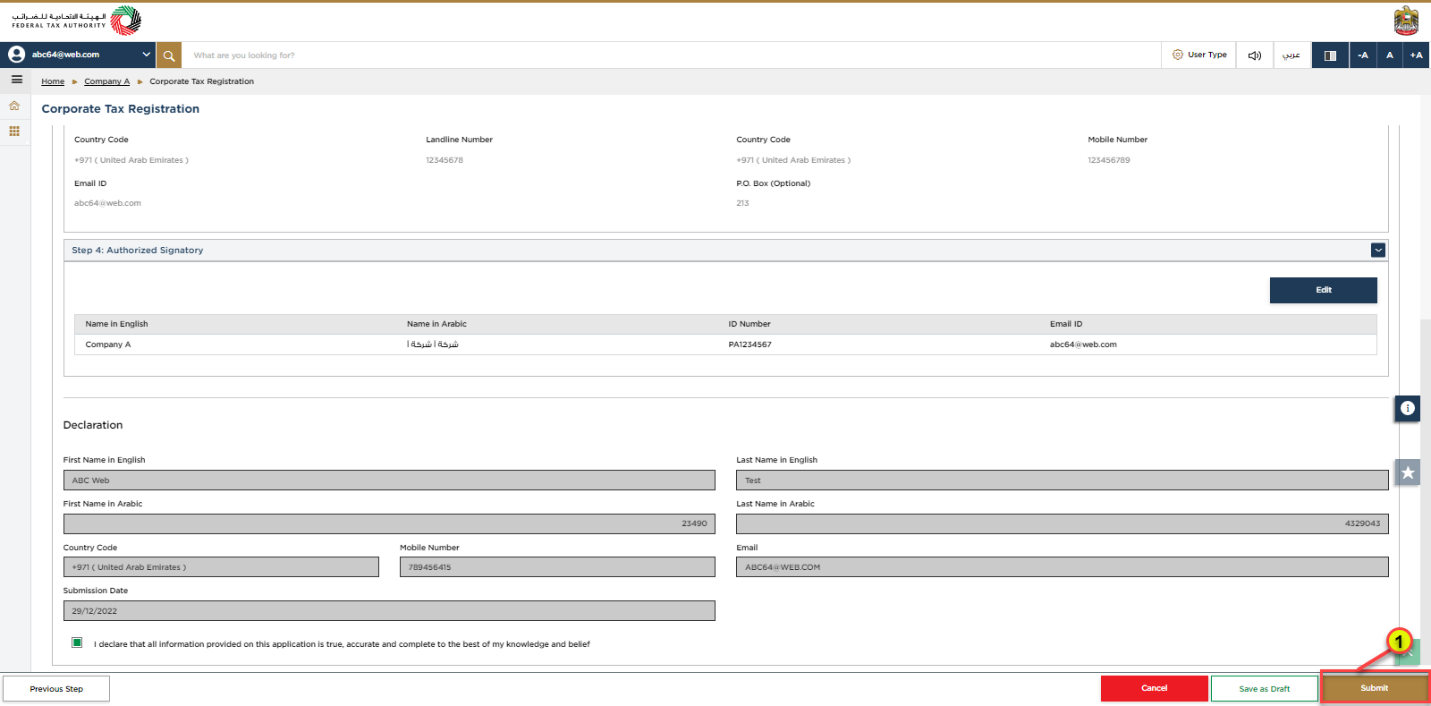Reset font size with A button
1431x706 pixels.
tap(1389, 55)
